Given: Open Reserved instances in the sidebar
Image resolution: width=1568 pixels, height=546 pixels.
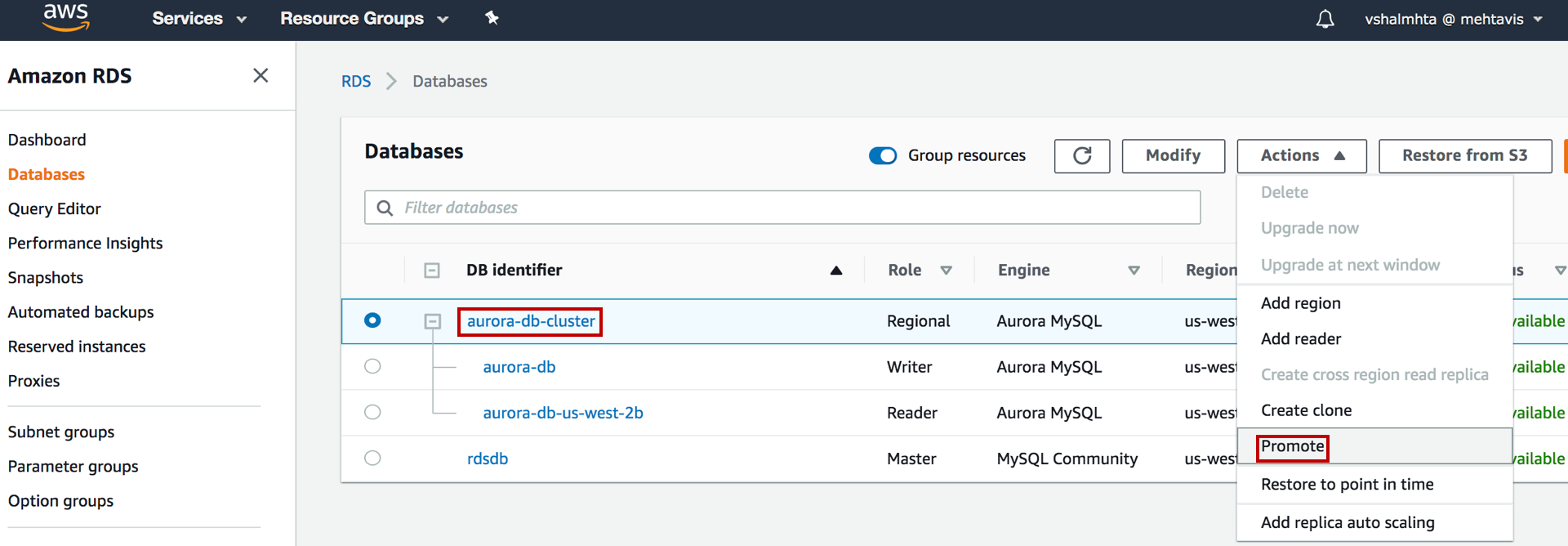Looking at the screenshot, I should [77, 347].
